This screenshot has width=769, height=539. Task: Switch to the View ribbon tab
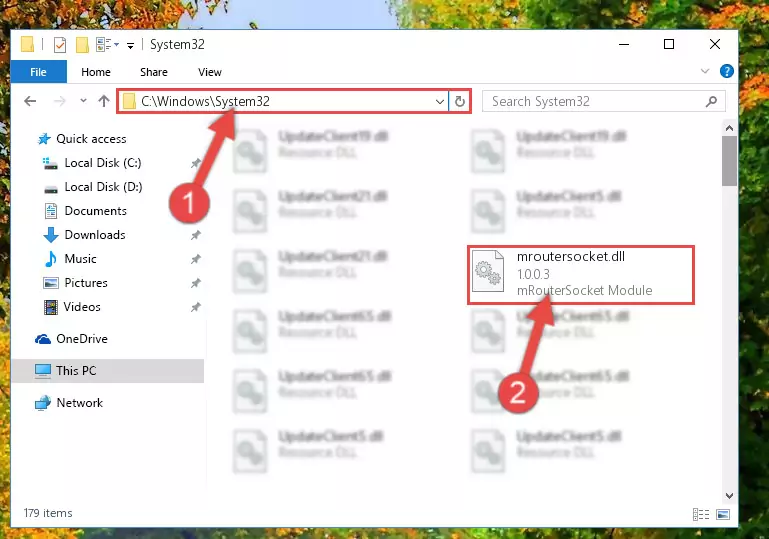coord(209,72)
